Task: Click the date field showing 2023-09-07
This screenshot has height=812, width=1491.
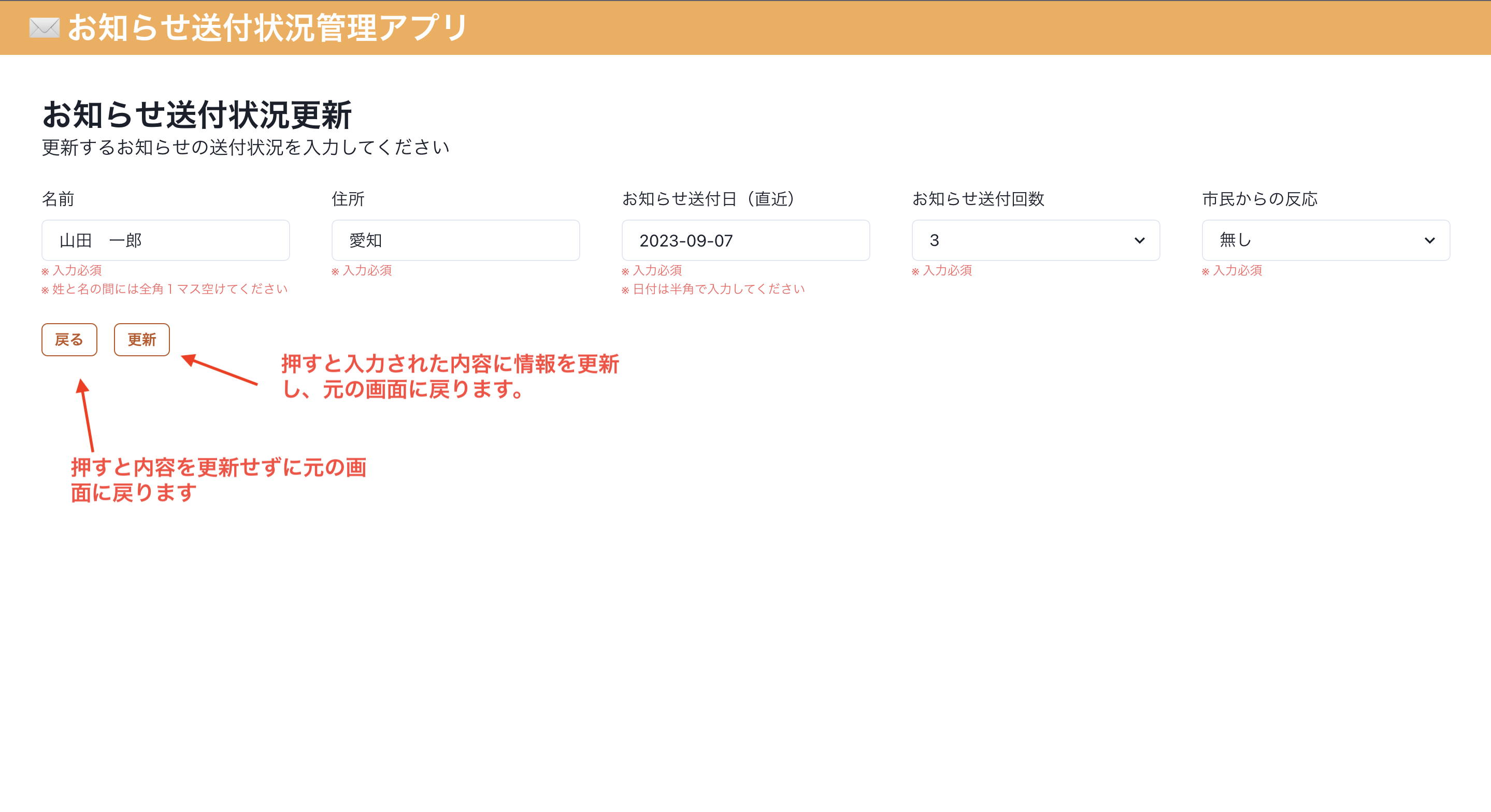Action: [x=745, y=240]
